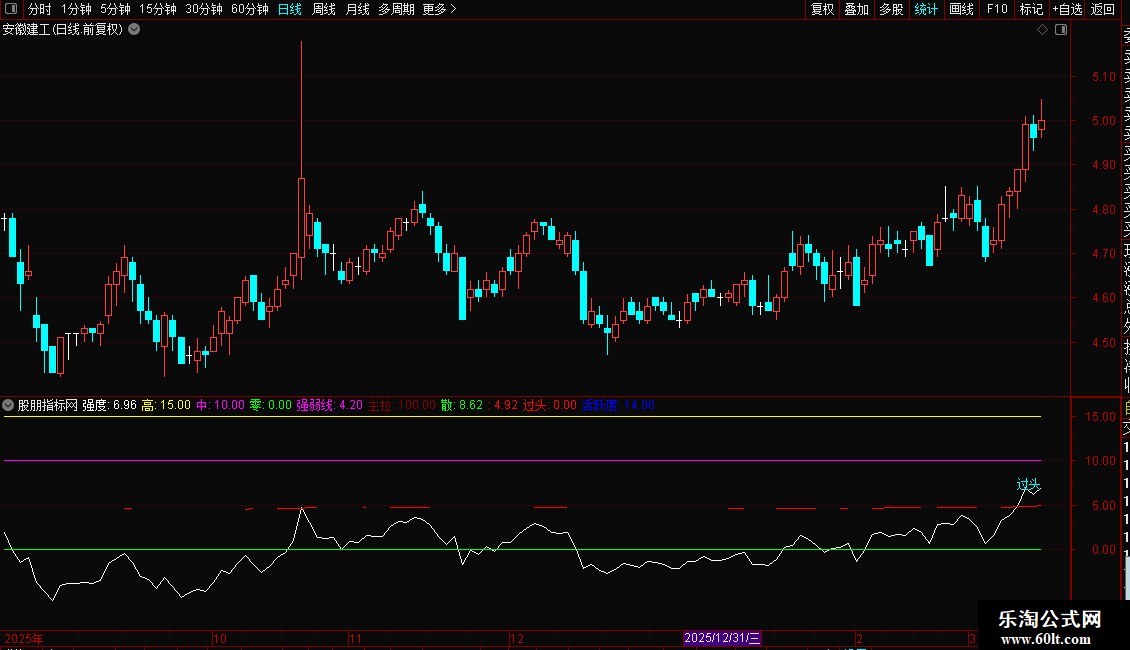Click the 复权 button

[x=822, y=9]
